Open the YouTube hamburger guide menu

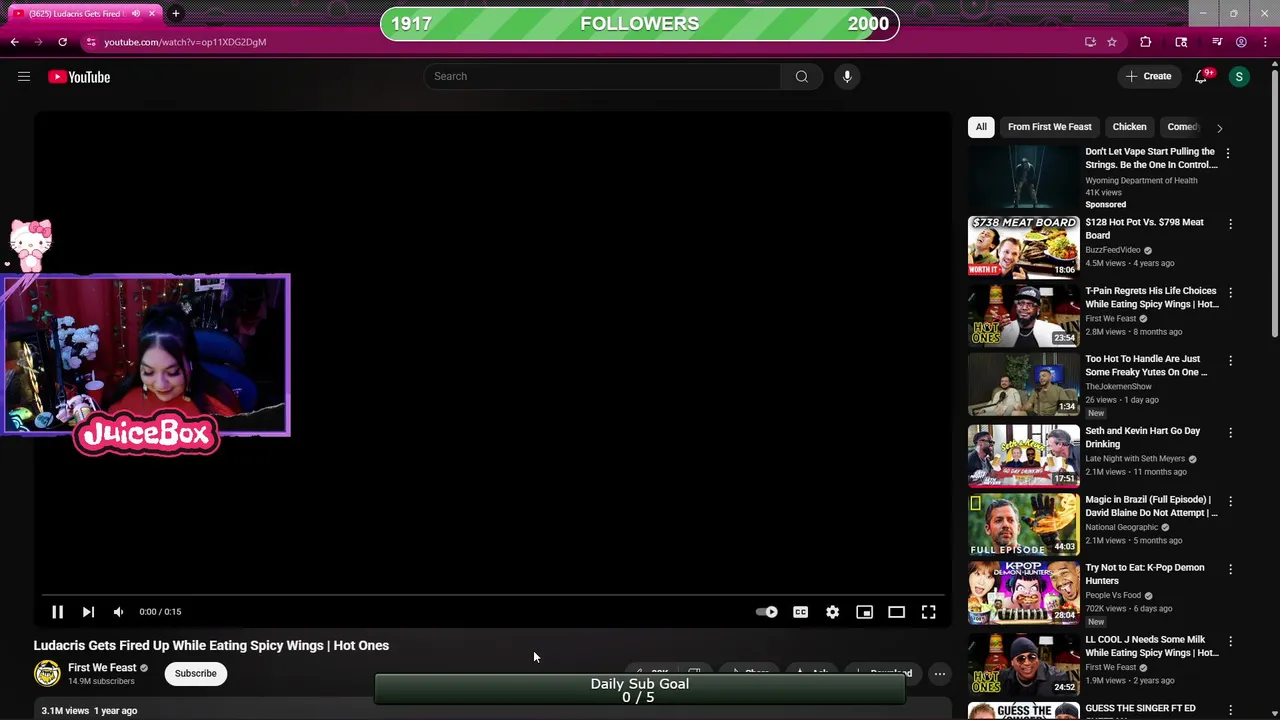[24, 77]
